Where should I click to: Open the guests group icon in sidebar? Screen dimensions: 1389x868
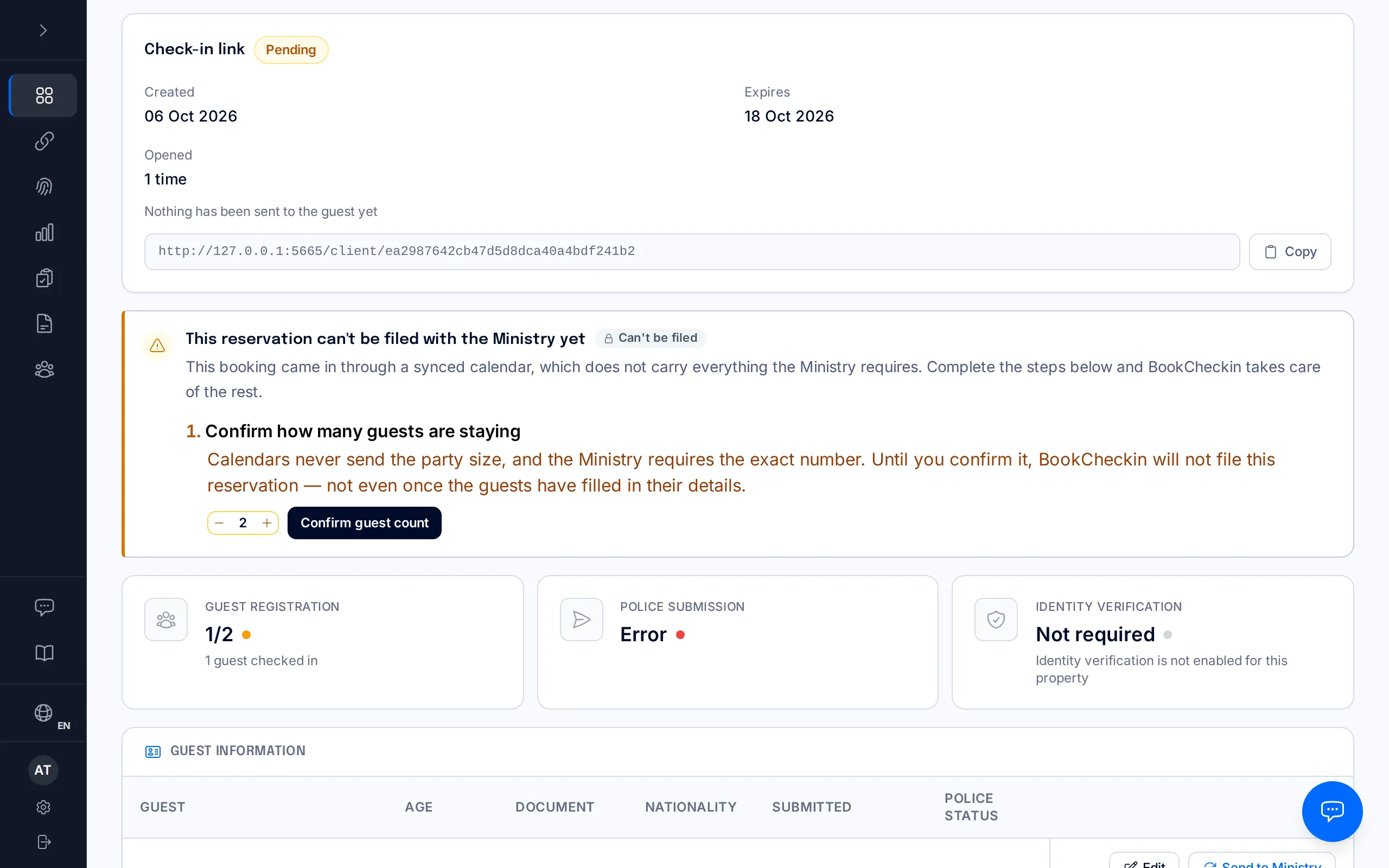[43, 369]
